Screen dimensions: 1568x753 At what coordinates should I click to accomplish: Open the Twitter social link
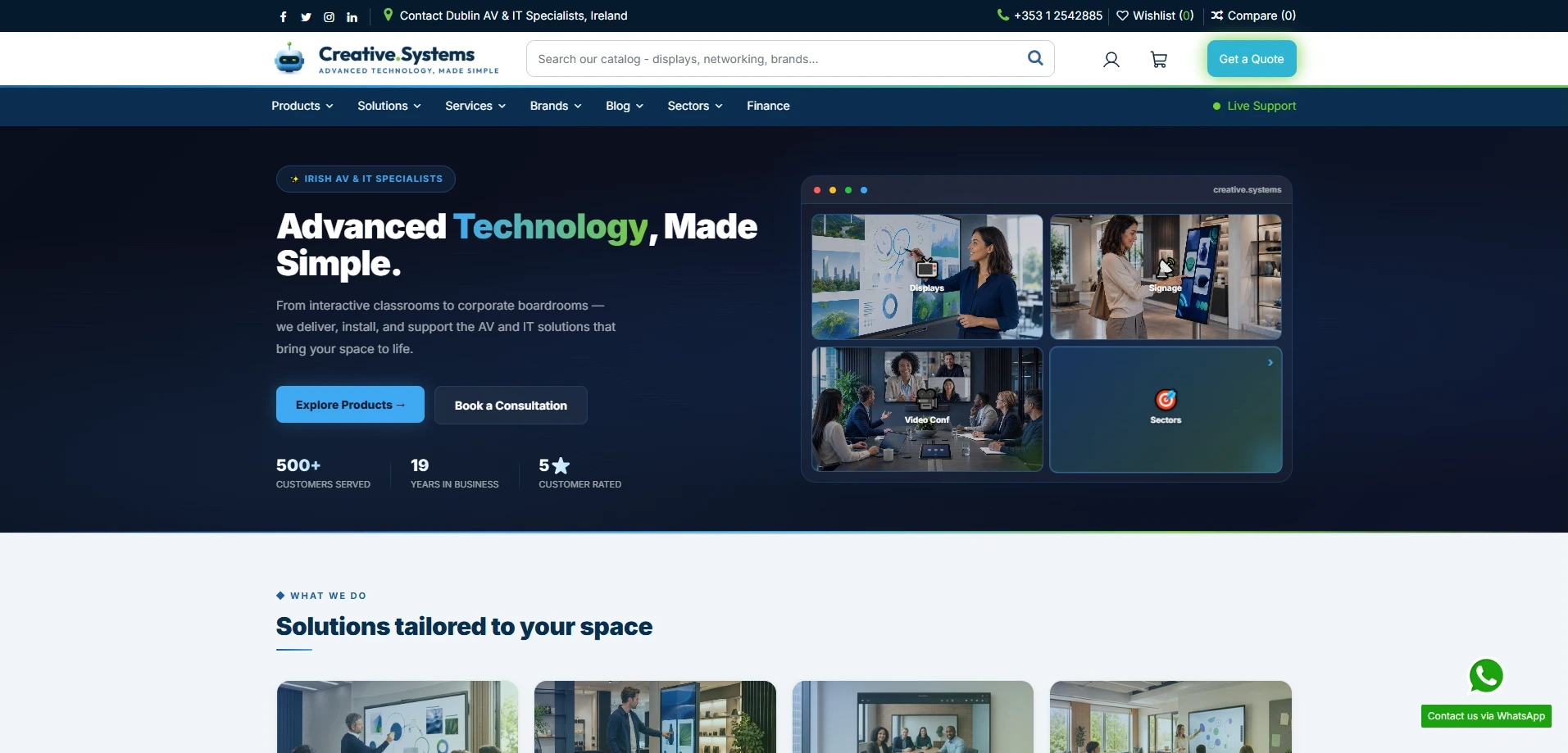coord(307,16)
